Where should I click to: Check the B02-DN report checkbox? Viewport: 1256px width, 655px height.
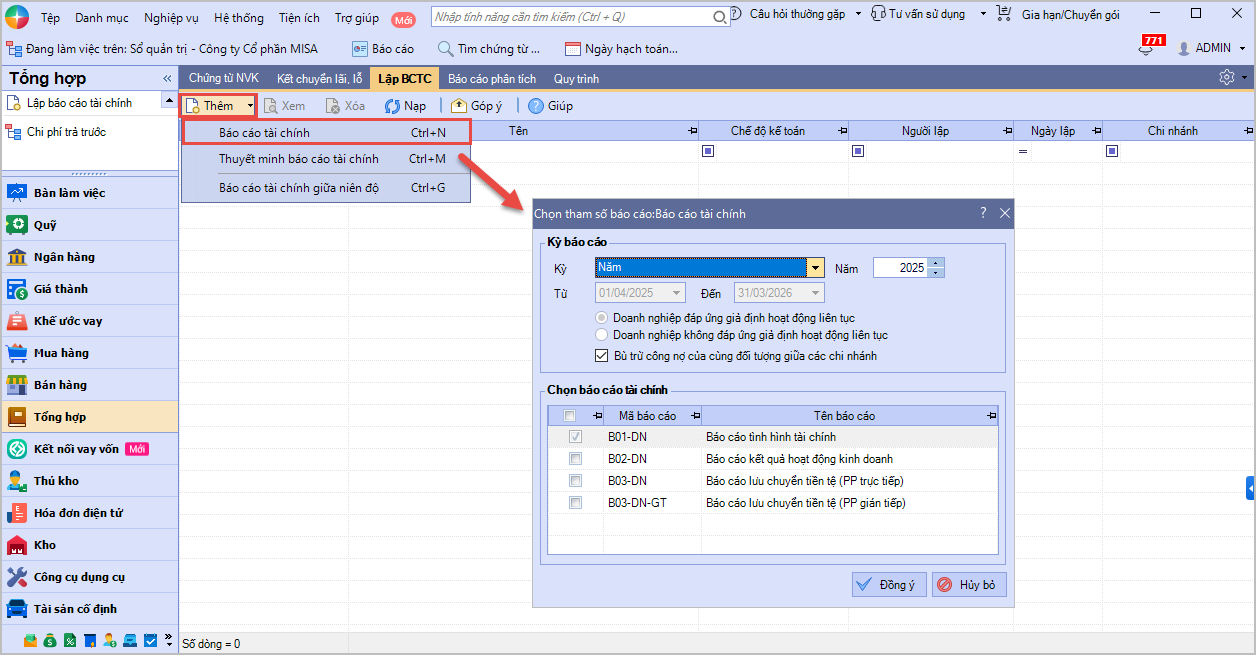(575, 459)
